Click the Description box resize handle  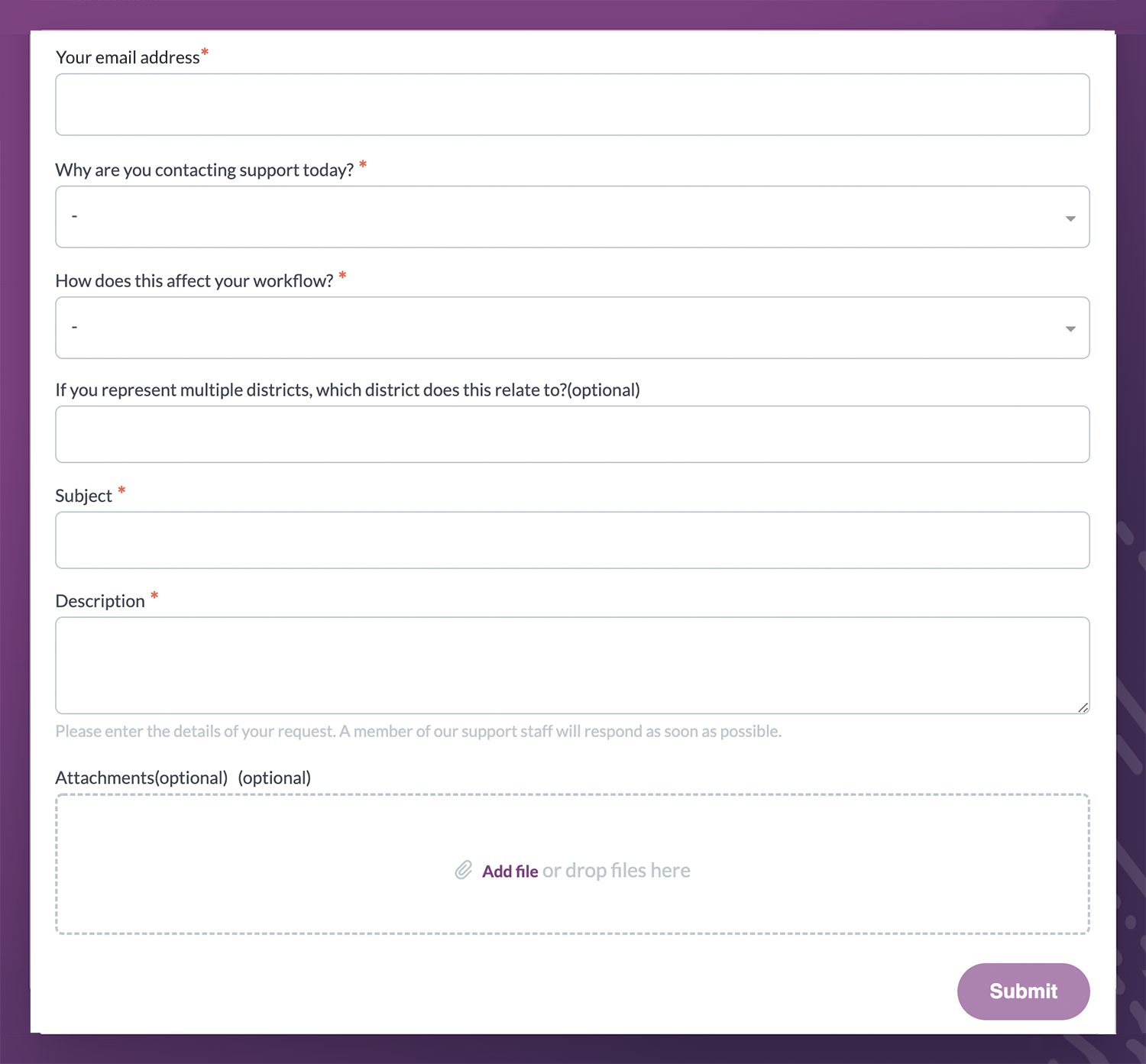(1083, 708)
